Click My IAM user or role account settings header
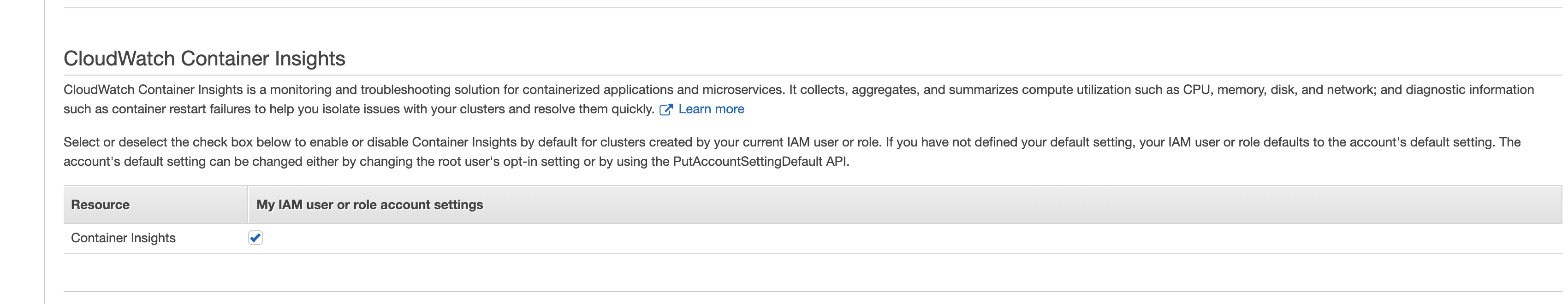Screen dimensions: 1568x304 click(x=369, y=205)
